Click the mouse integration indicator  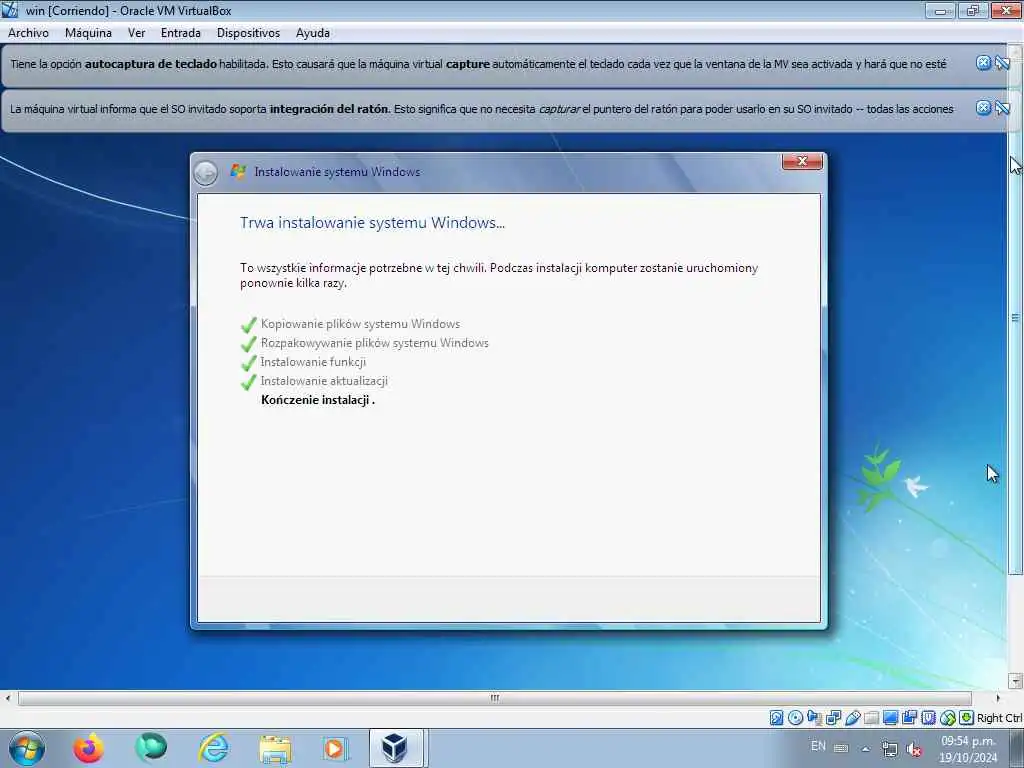[948, 718]
